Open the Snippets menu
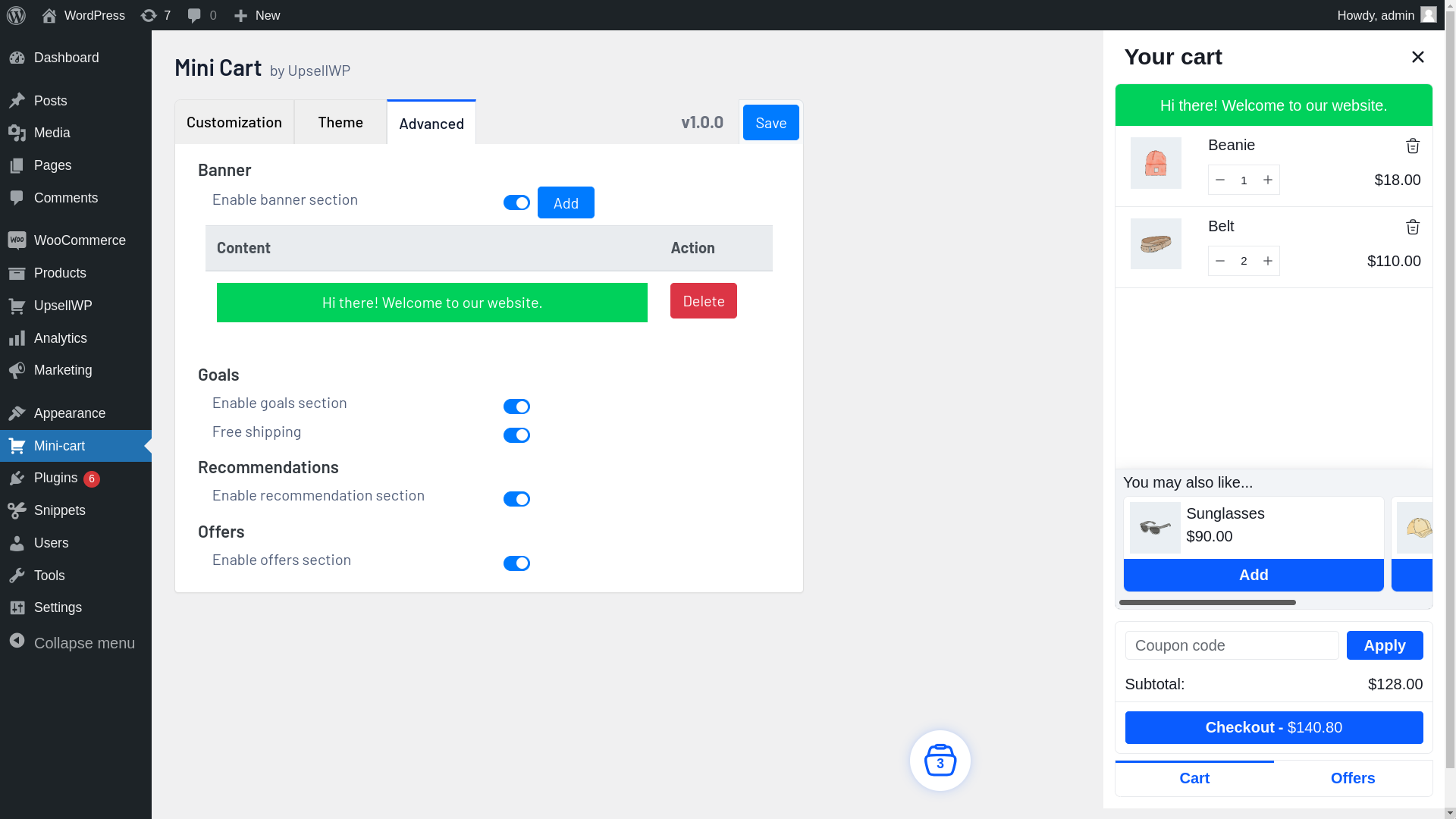 [76, 510]
